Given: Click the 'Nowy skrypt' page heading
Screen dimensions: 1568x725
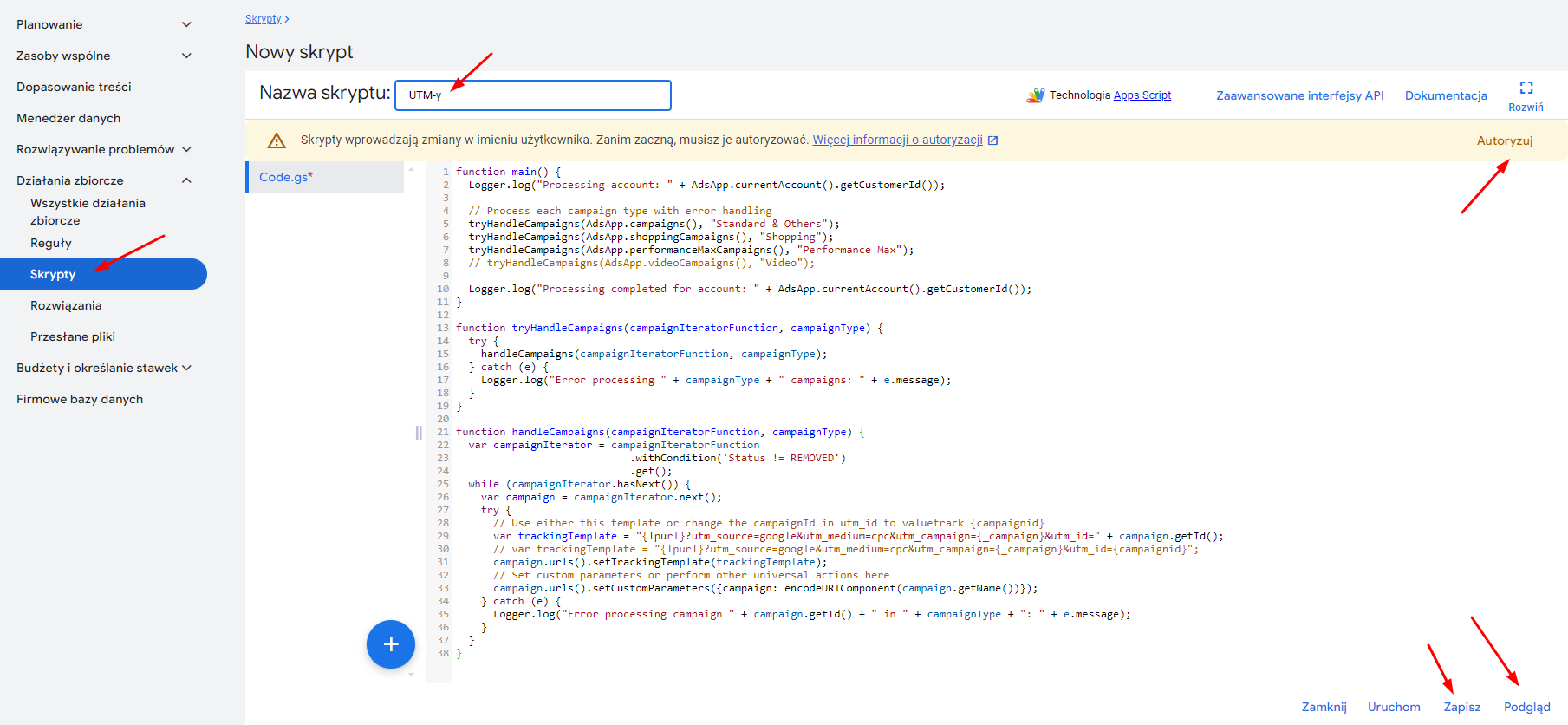Looking at the screenshot, I should [x=299, y=52].
